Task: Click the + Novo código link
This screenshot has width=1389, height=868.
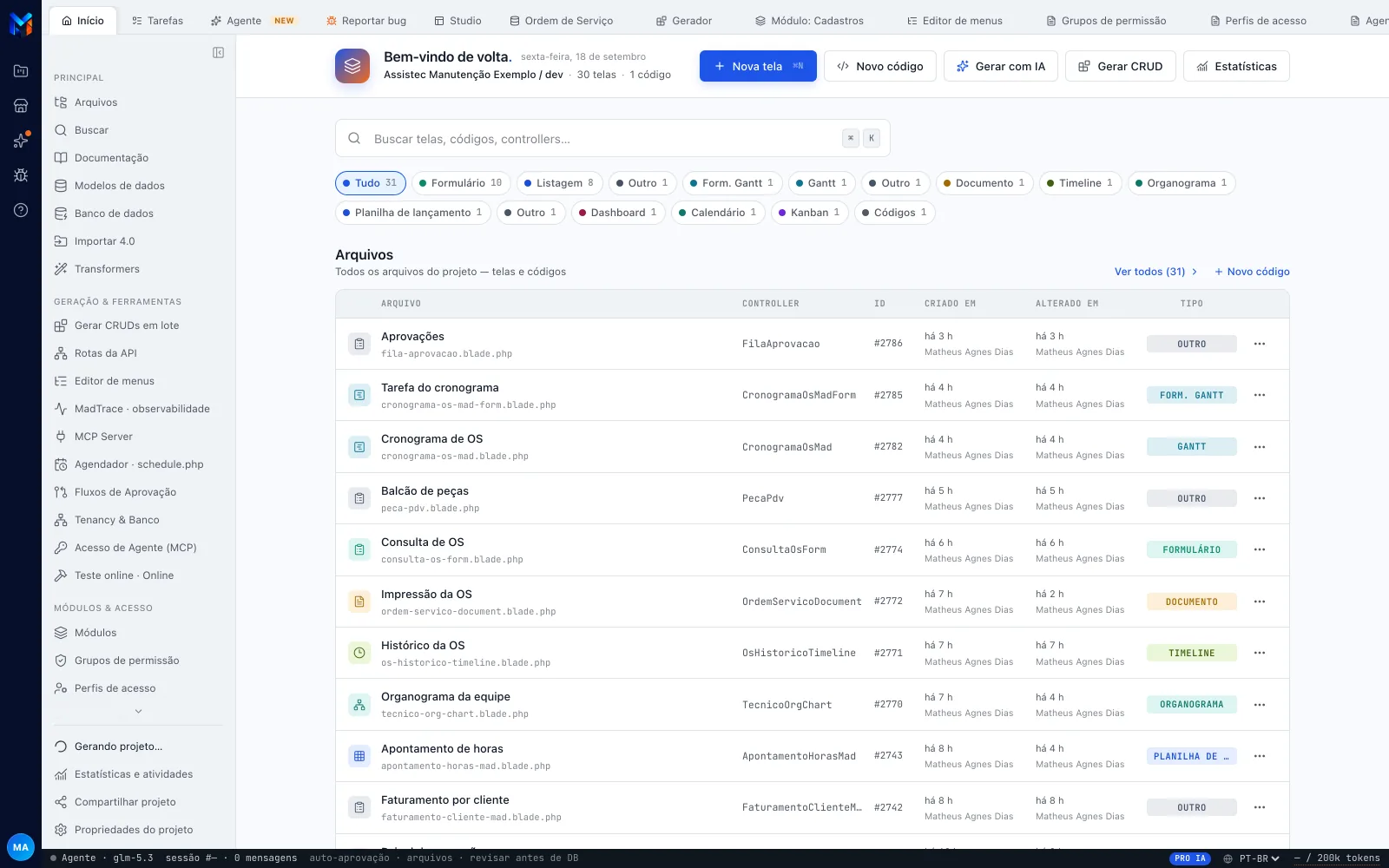Action: (1252, 272)
